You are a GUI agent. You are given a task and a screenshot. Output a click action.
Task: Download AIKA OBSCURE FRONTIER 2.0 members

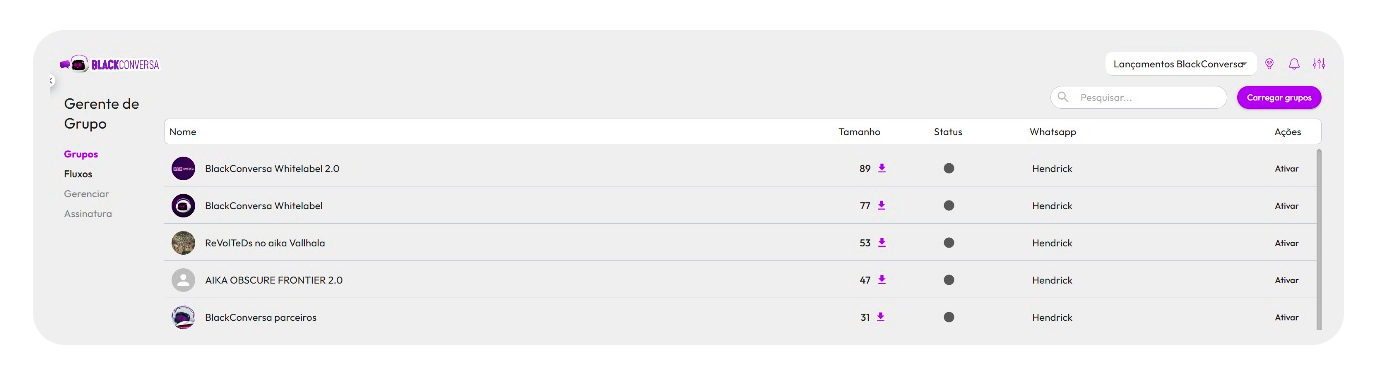coord(882,280)
